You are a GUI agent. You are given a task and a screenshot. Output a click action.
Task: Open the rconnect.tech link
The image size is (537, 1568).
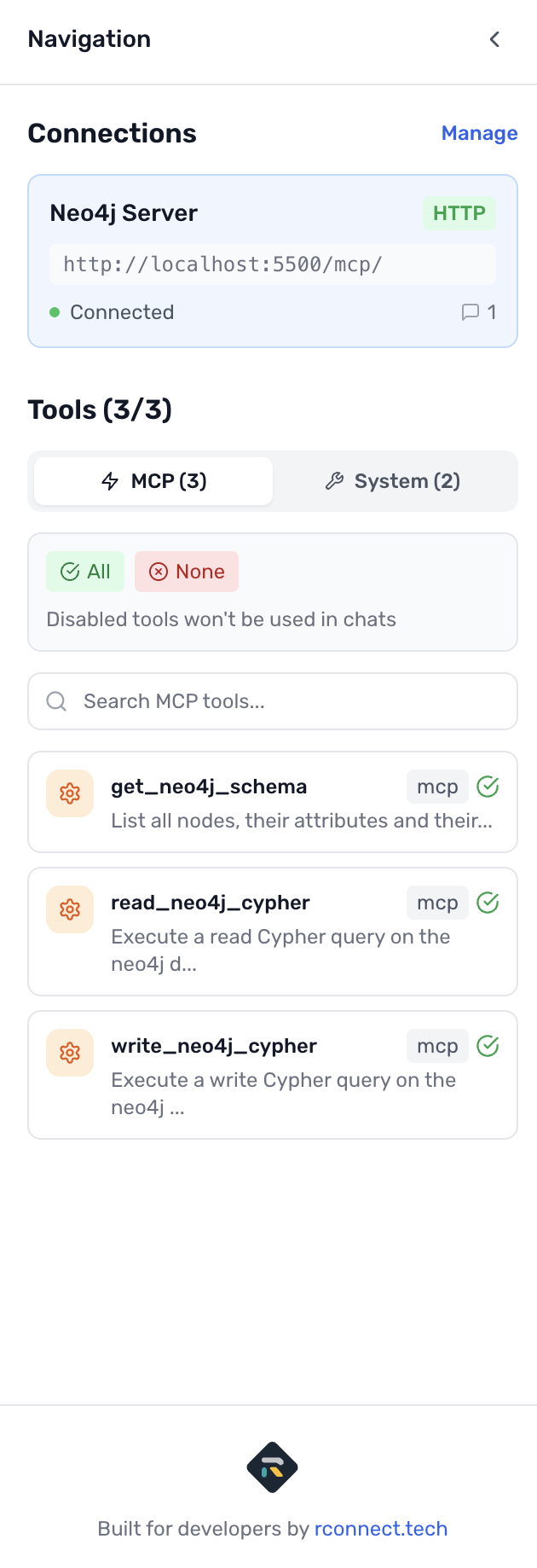[381, 1528]
